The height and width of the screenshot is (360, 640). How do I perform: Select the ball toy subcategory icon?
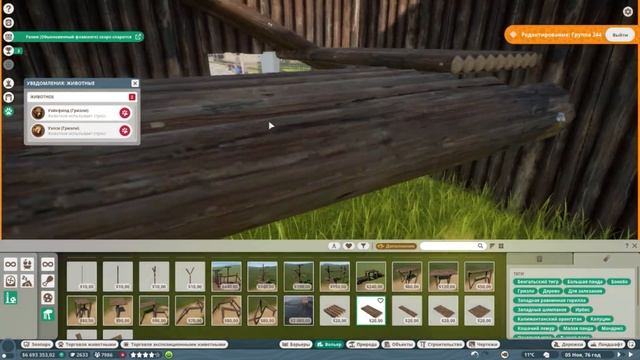pyautogui.click(x=48, y=298)
